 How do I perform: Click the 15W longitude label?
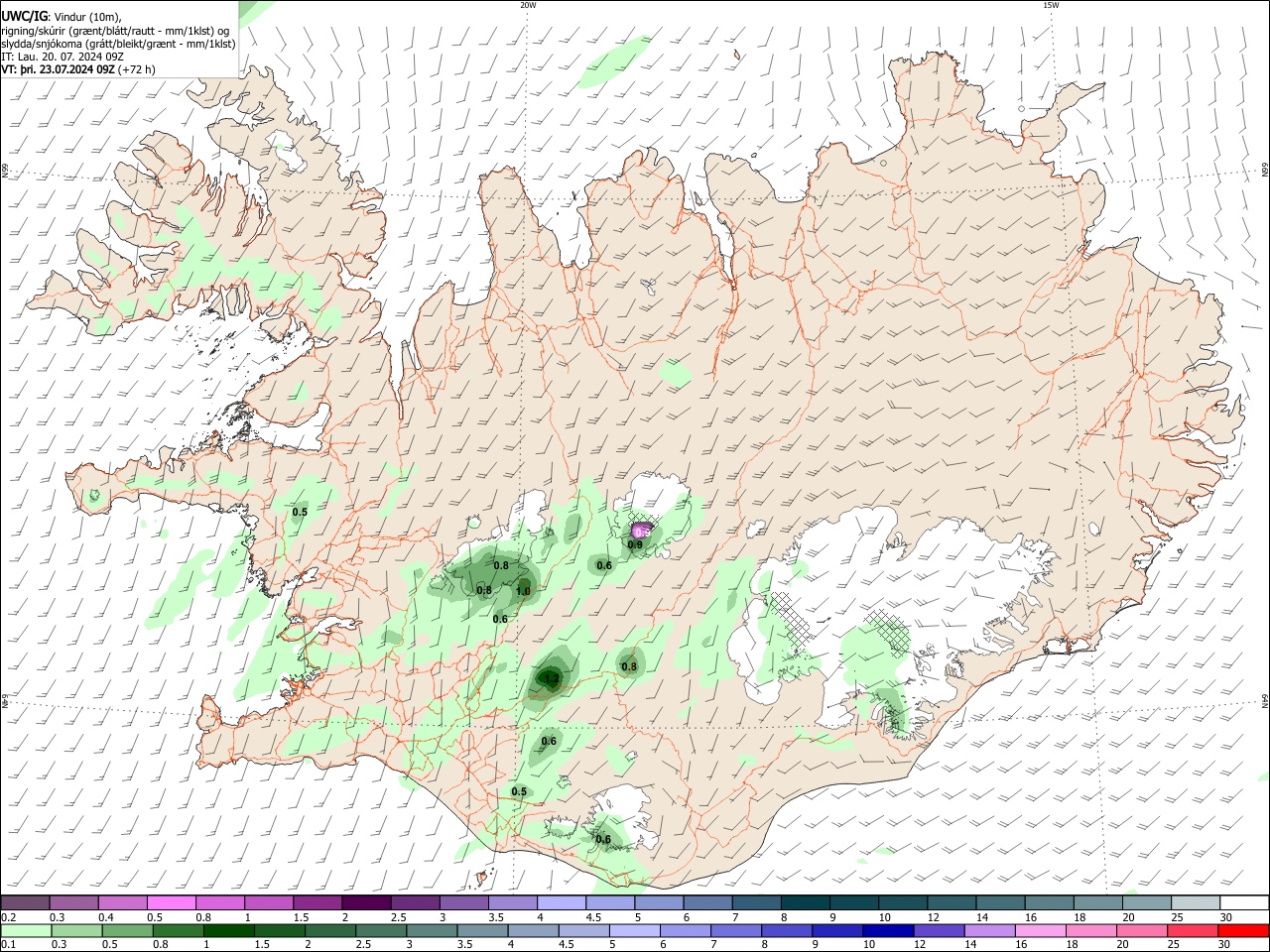coord(1051,5)
